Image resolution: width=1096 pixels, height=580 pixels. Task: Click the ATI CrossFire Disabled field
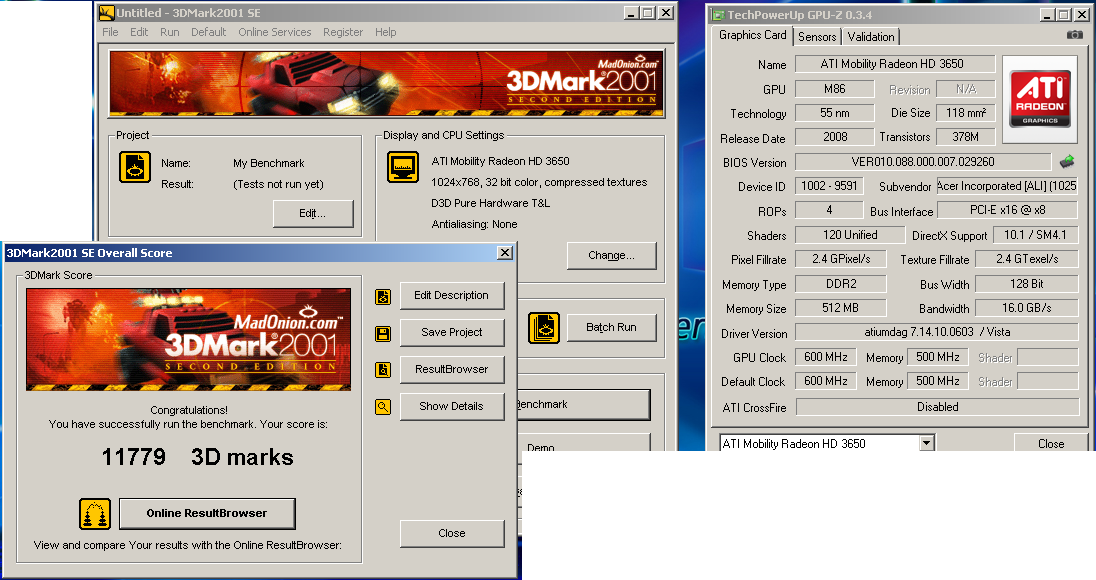pos(937,407)
